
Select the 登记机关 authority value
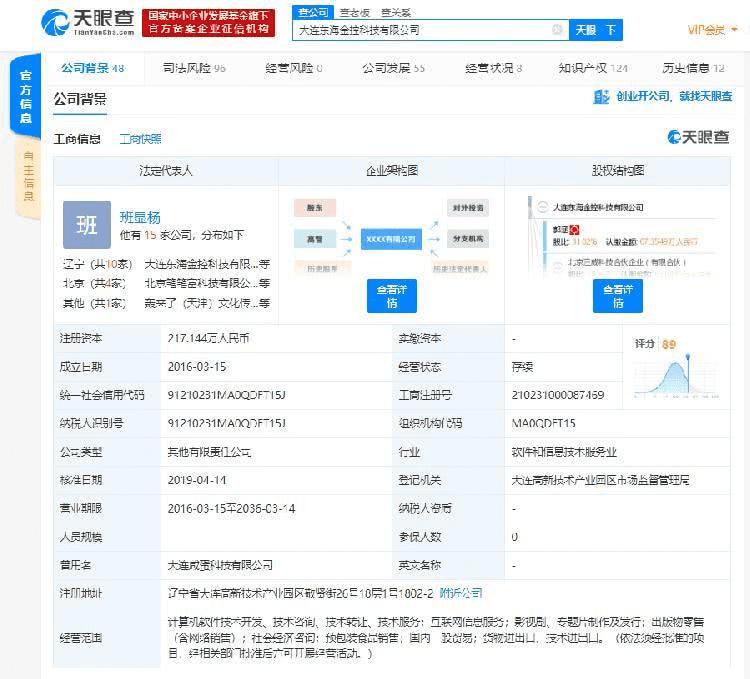click(x=600, y=480)
